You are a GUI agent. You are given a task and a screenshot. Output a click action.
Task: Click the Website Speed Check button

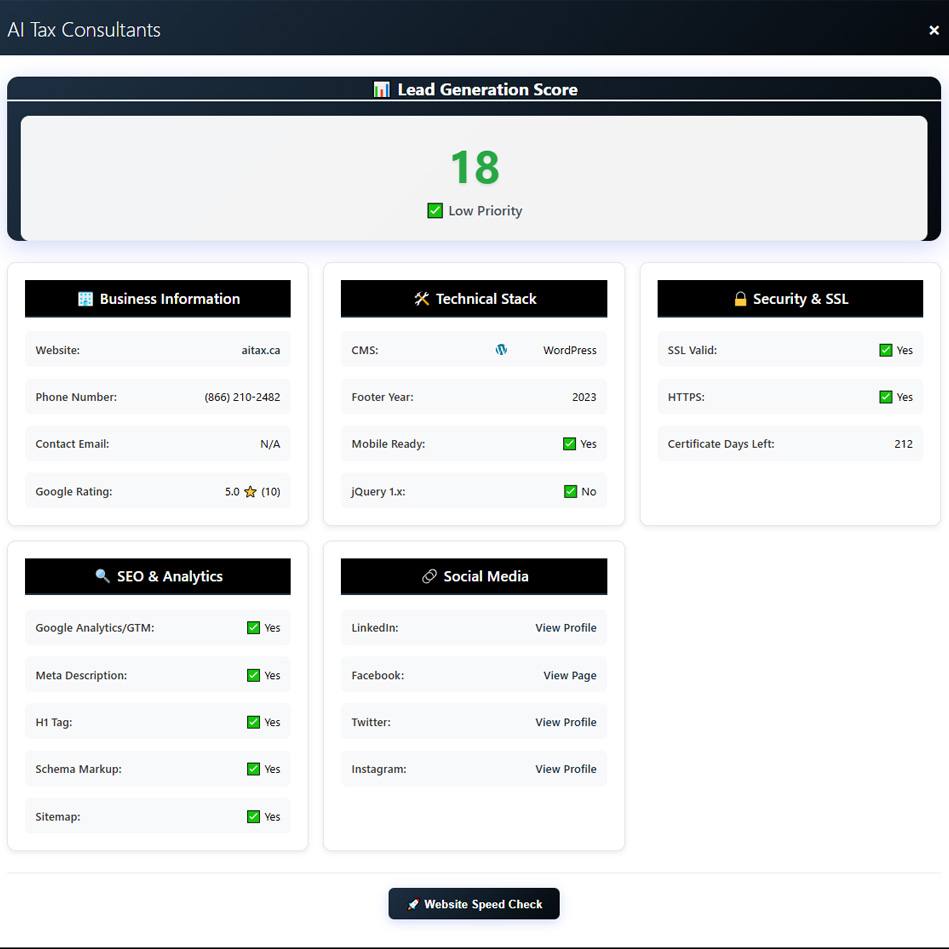point(474,903)
